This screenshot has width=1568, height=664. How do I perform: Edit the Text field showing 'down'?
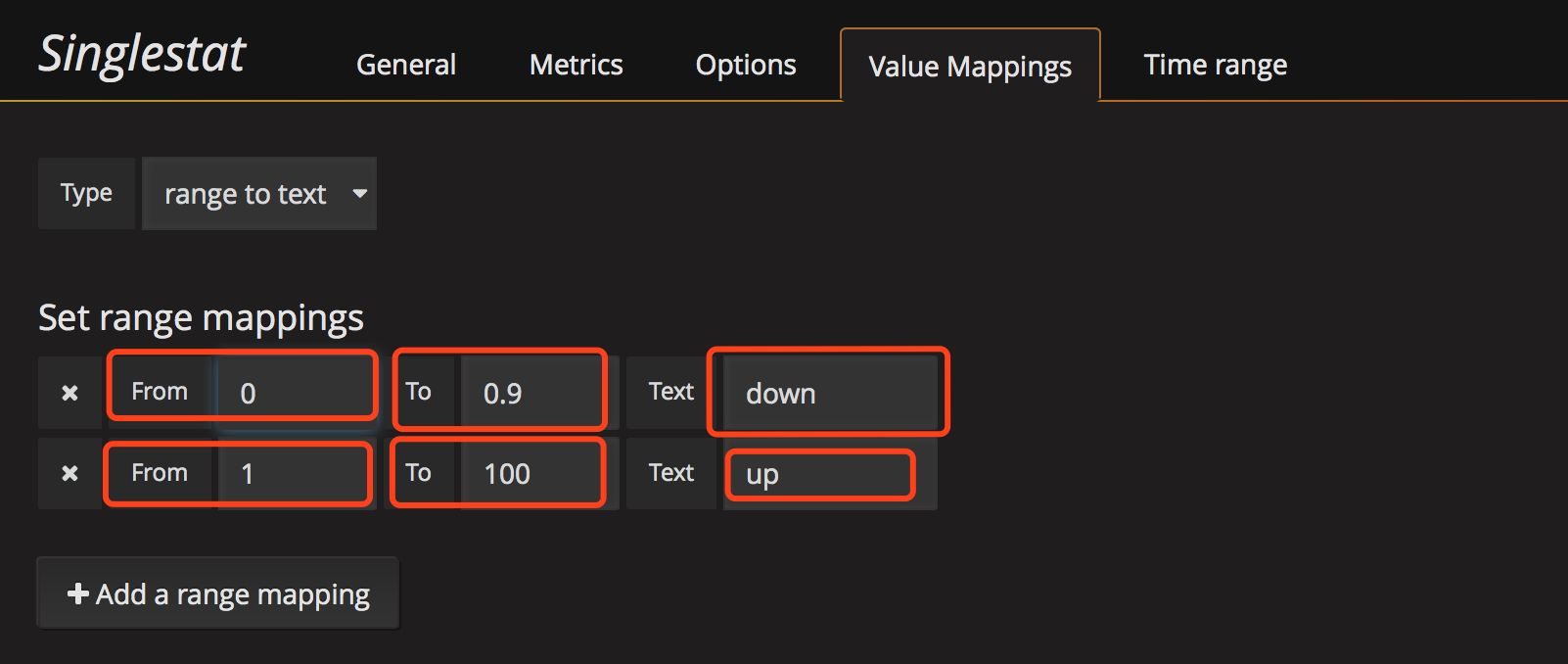(830, 393)
